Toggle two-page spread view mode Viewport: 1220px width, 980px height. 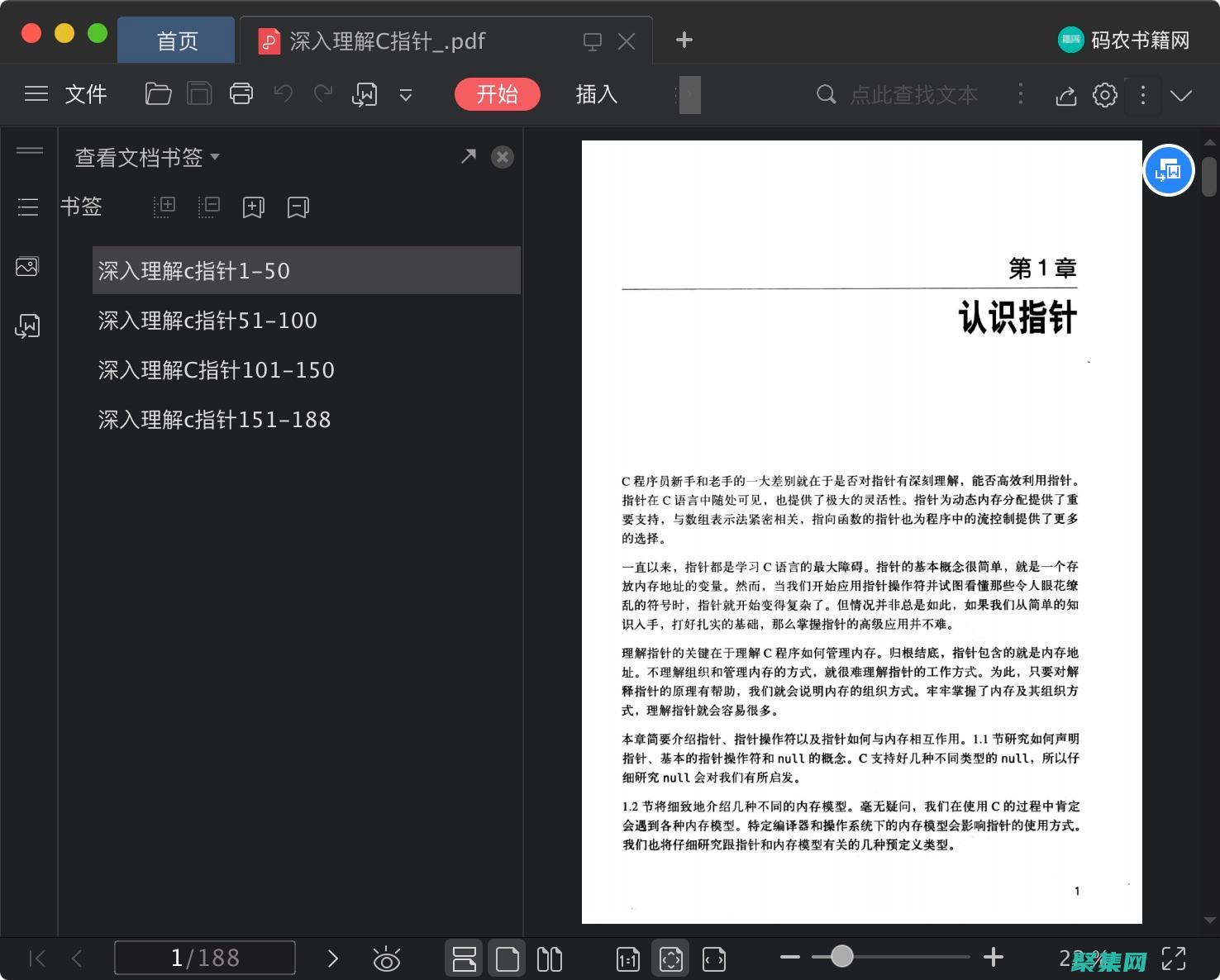tap(549, 958)
